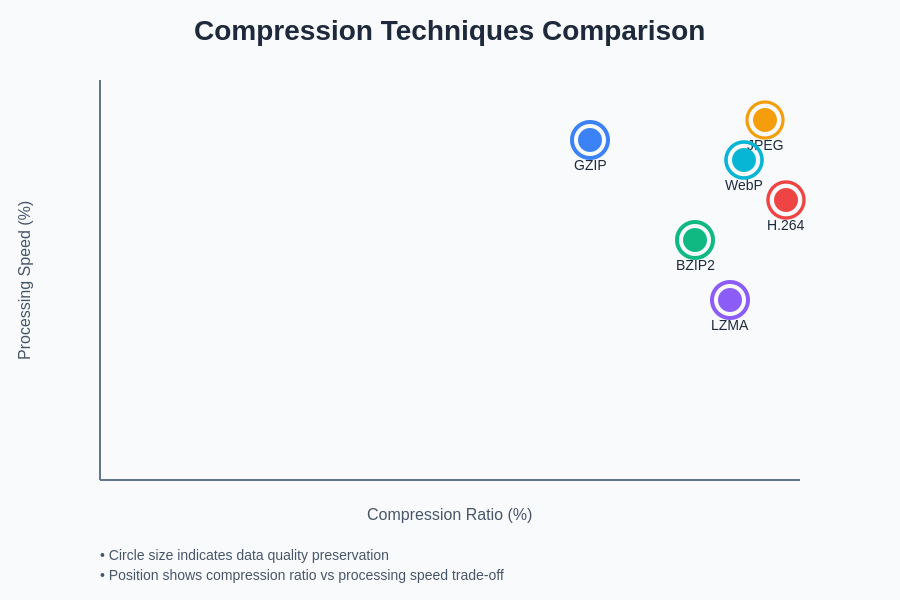Select the BZIP2 text label
This screenshot has height=600, width=900.
[695, 266]
